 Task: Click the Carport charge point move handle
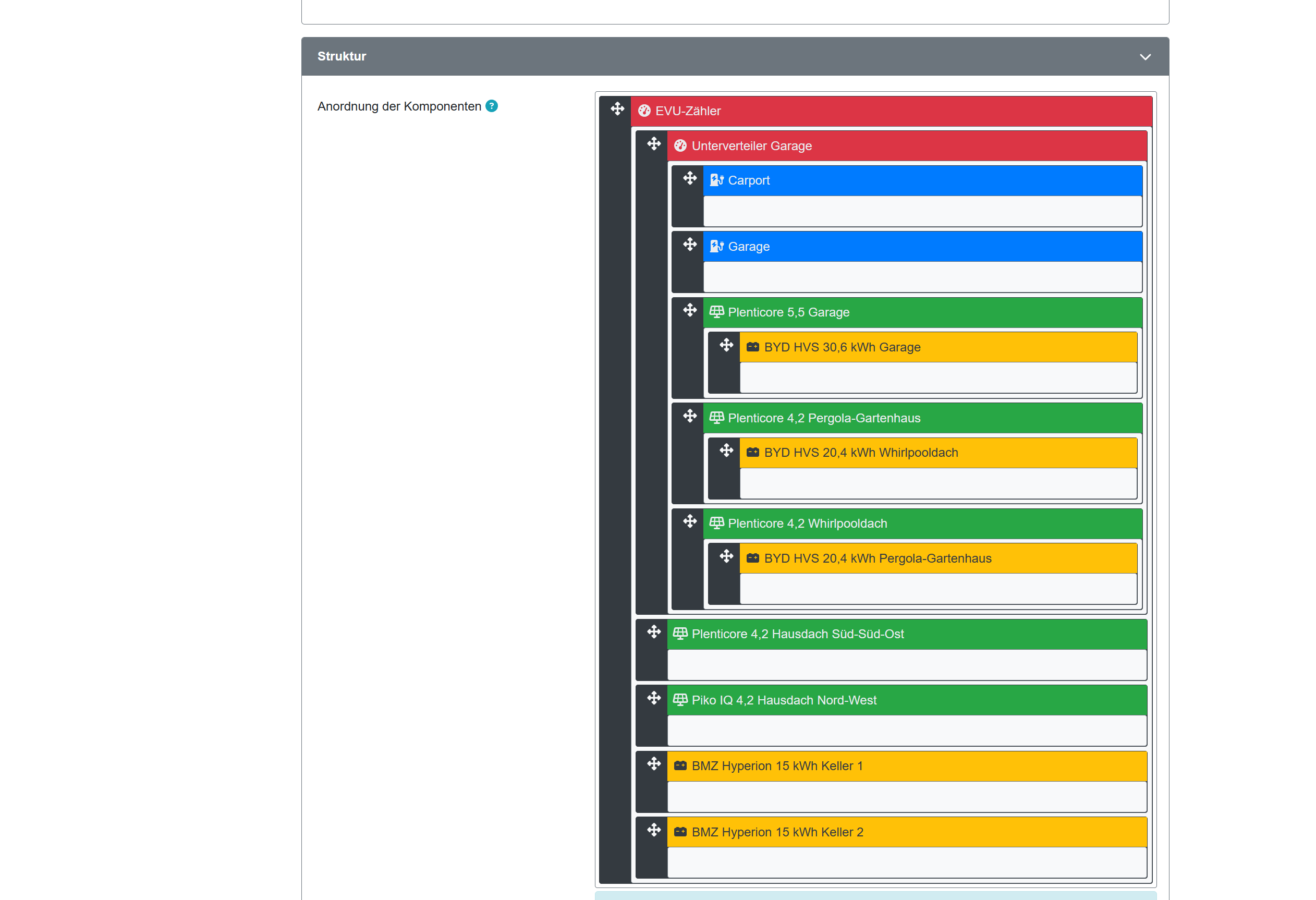click(689, 178)
